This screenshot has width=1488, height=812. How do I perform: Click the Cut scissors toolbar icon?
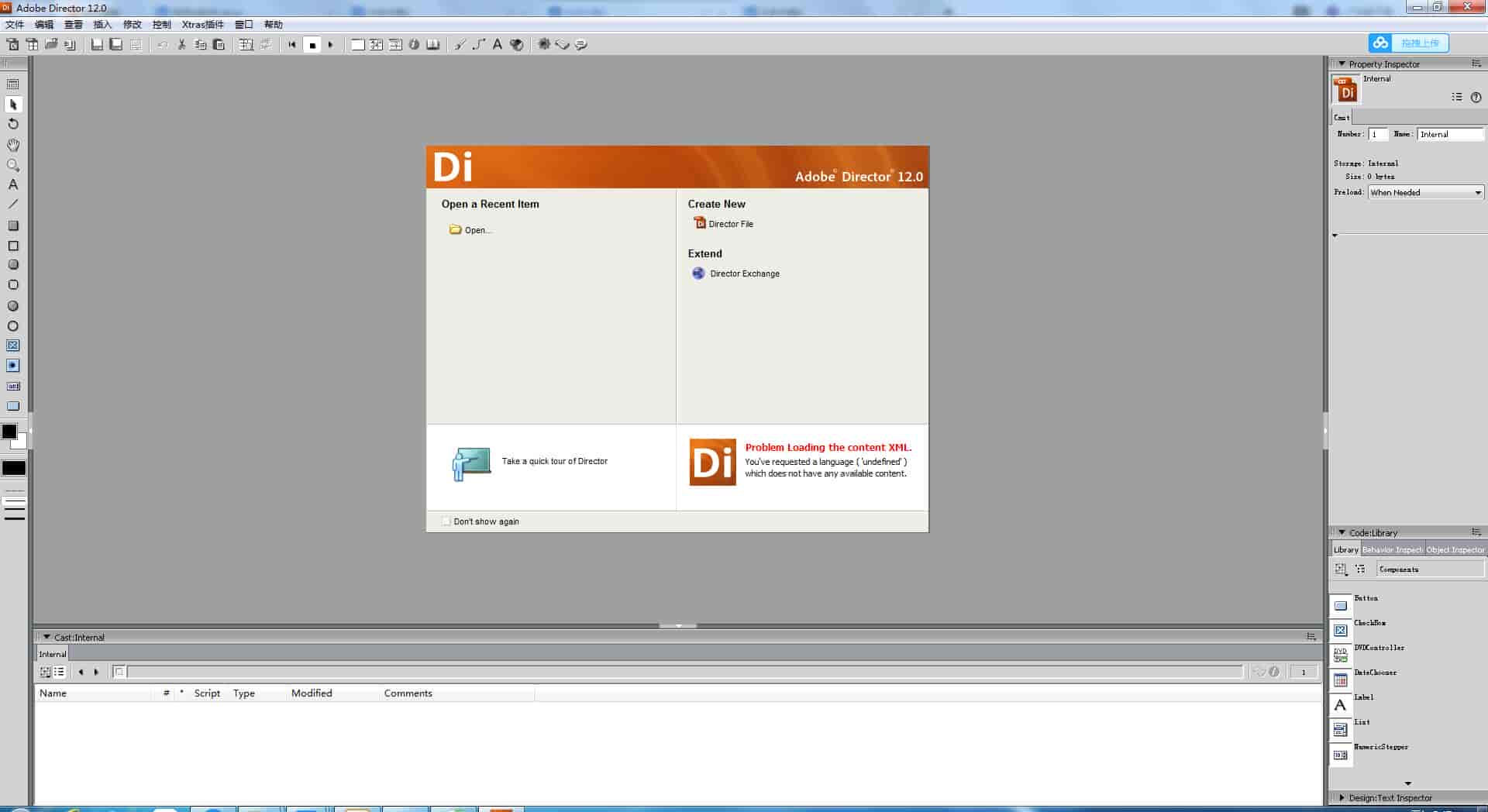pos(181,45)
